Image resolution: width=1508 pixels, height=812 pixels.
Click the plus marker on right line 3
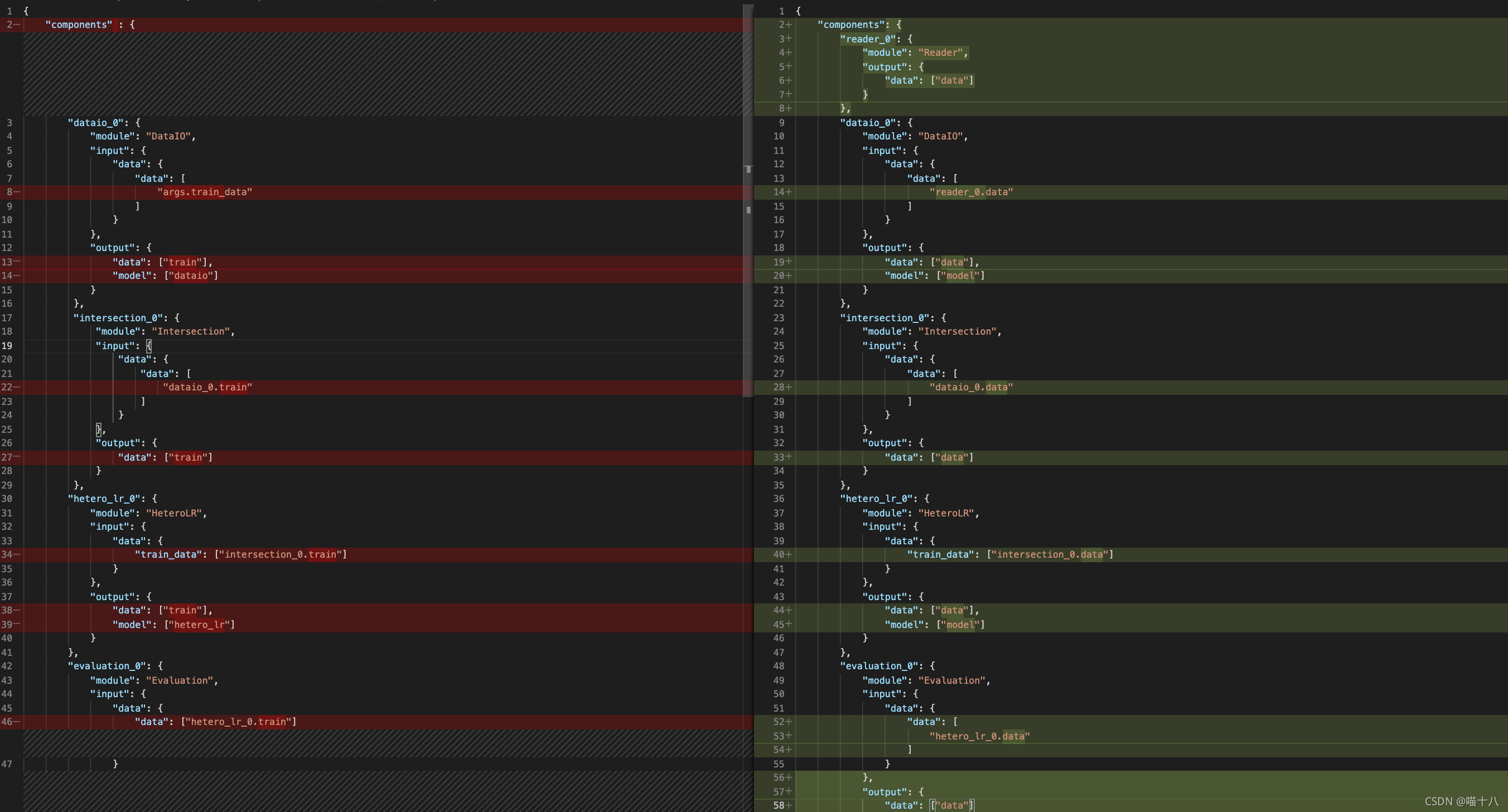[x=789, y=38]
